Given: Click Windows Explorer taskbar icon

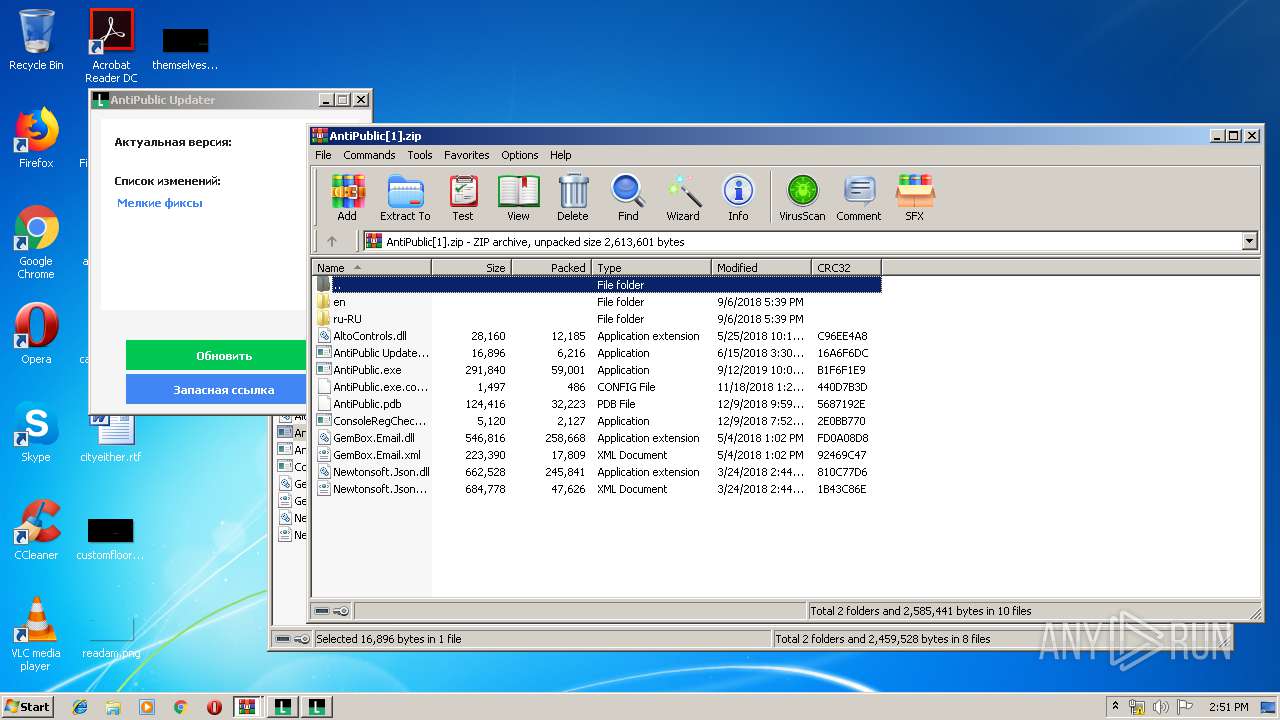Looking at the screenshot, I should (x=113, y=707).
